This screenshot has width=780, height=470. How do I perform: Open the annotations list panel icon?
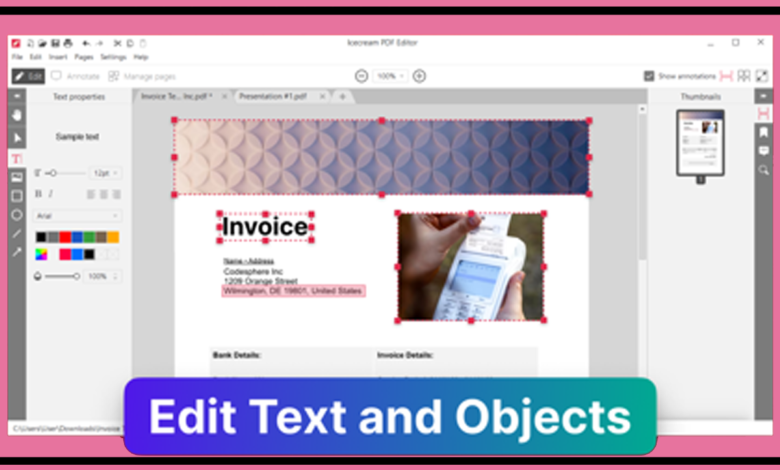(764, 151)
